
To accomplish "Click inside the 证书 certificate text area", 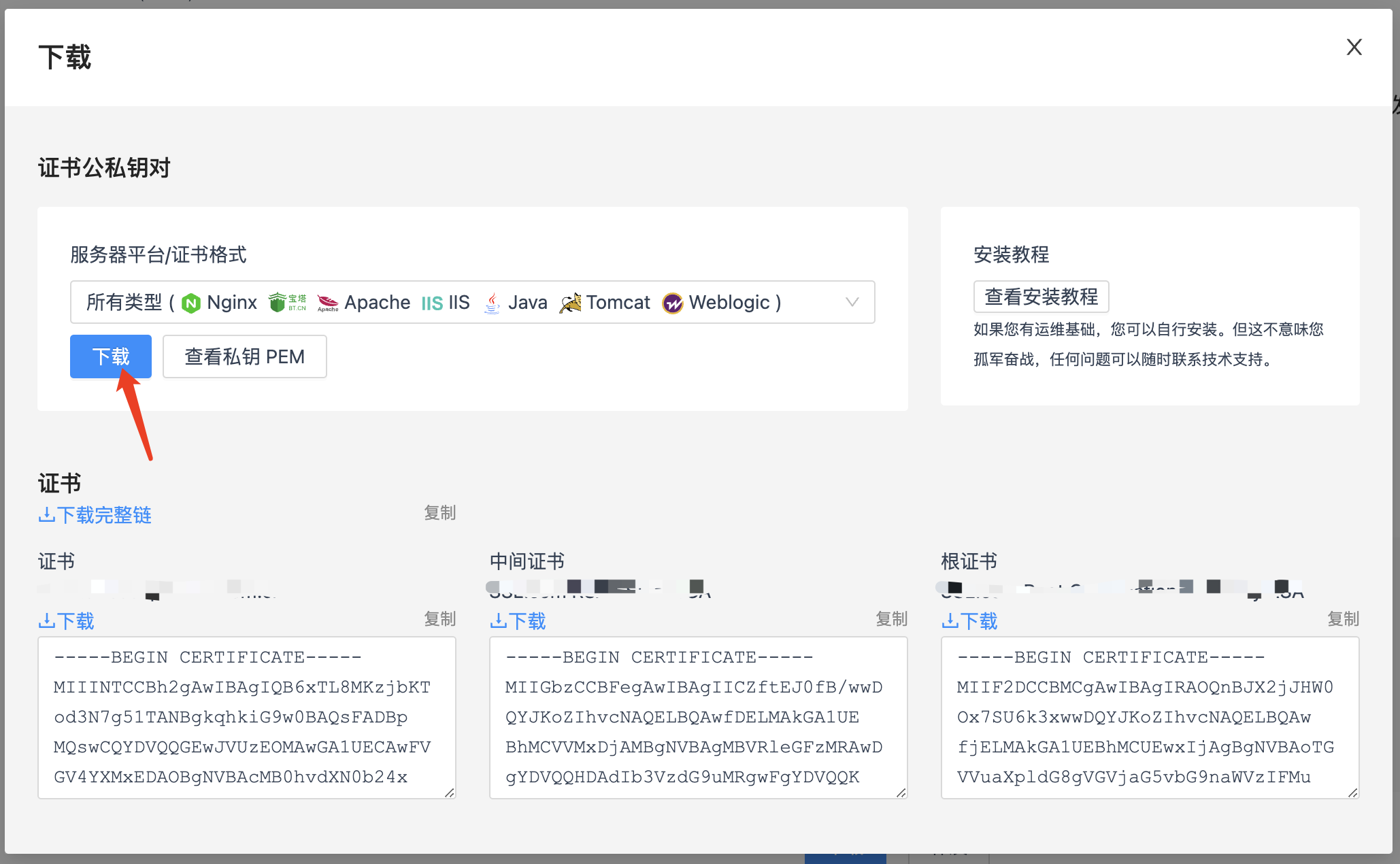I will point(246,717).
